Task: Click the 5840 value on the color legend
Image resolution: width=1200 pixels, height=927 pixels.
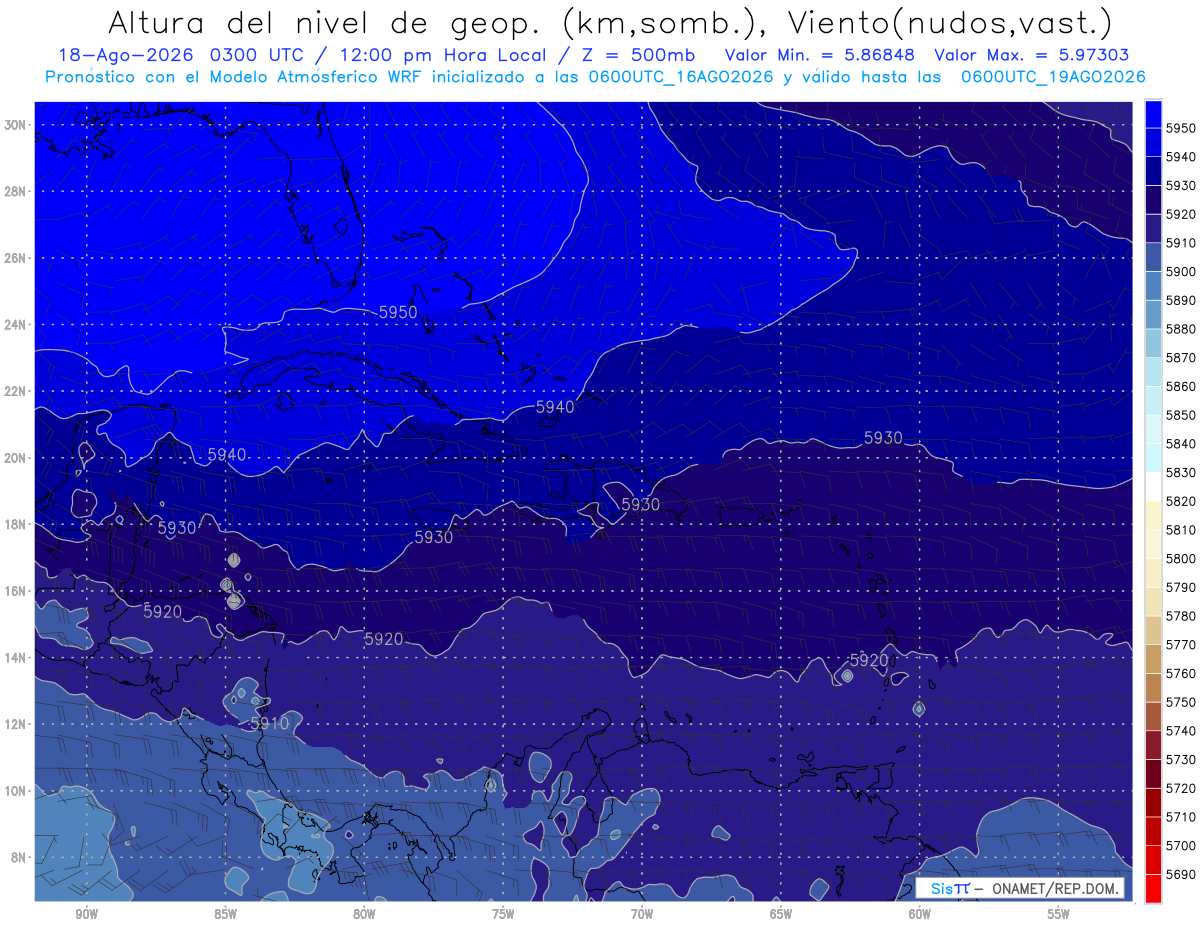Action: [x=1181, y=443]
